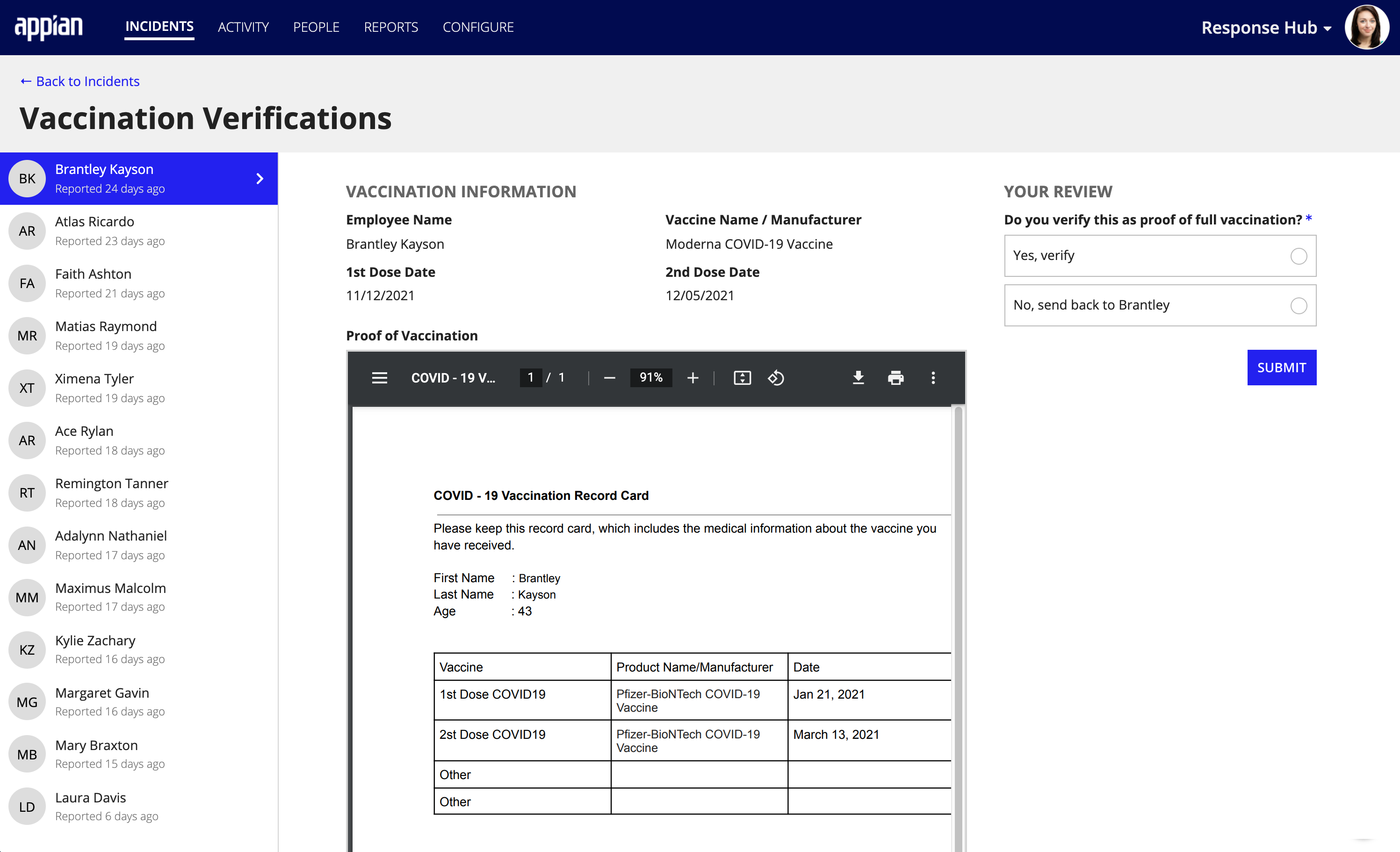Open Ximena Tyler's verification name
Image resolution: width=1400 pixels, height=852 pixels.
point(94,379)
